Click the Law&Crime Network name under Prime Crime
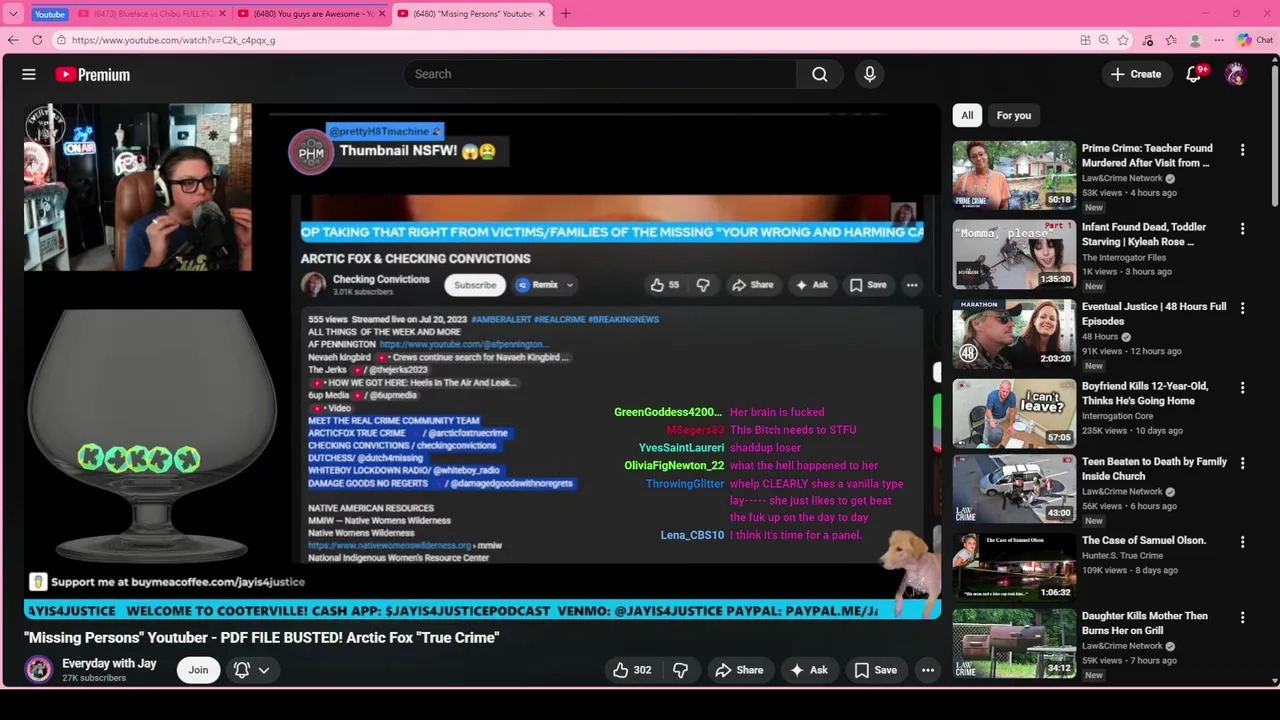Image resolution: width=1280 pixels, height=720 pixels. click(1122, 178)
